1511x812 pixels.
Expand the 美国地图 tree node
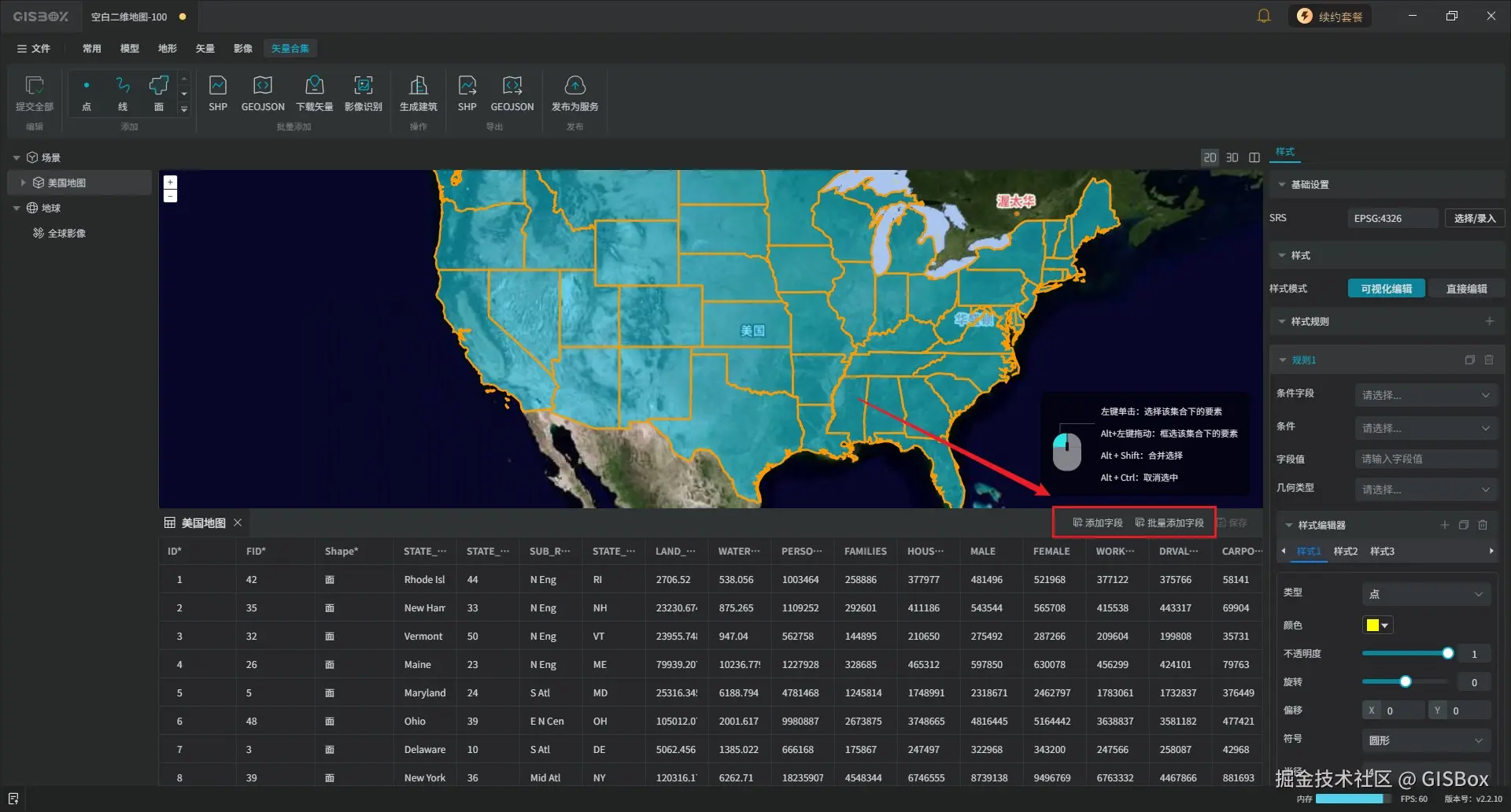click(23, 183)
